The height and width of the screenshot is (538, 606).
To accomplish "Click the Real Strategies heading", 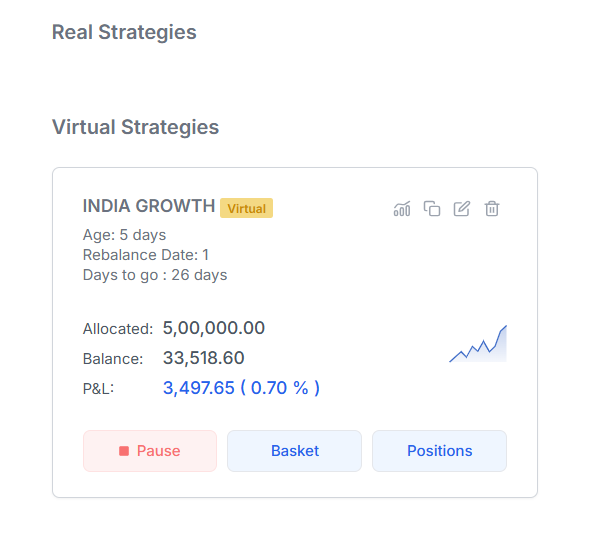I will pyautogui.click(x=124, y=32).
